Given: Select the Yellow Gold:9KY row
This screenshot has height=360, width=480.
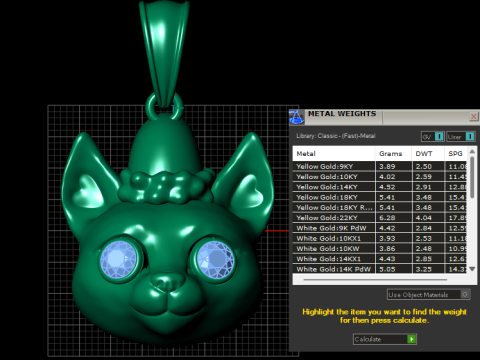Looking at the screenshot, I should pos(380,166).
